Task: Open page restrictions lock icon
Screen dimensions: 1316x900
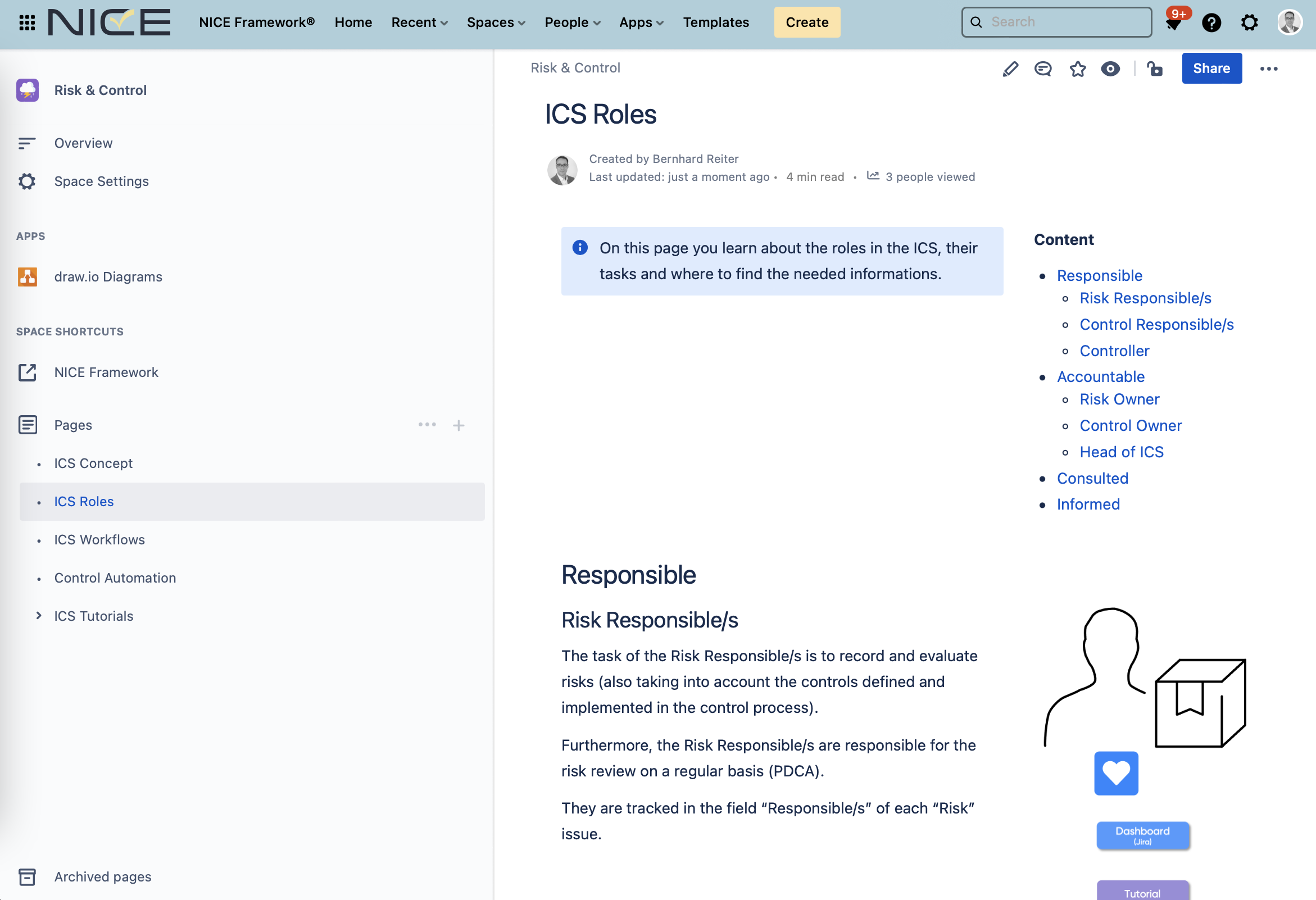Action: 1154,69
